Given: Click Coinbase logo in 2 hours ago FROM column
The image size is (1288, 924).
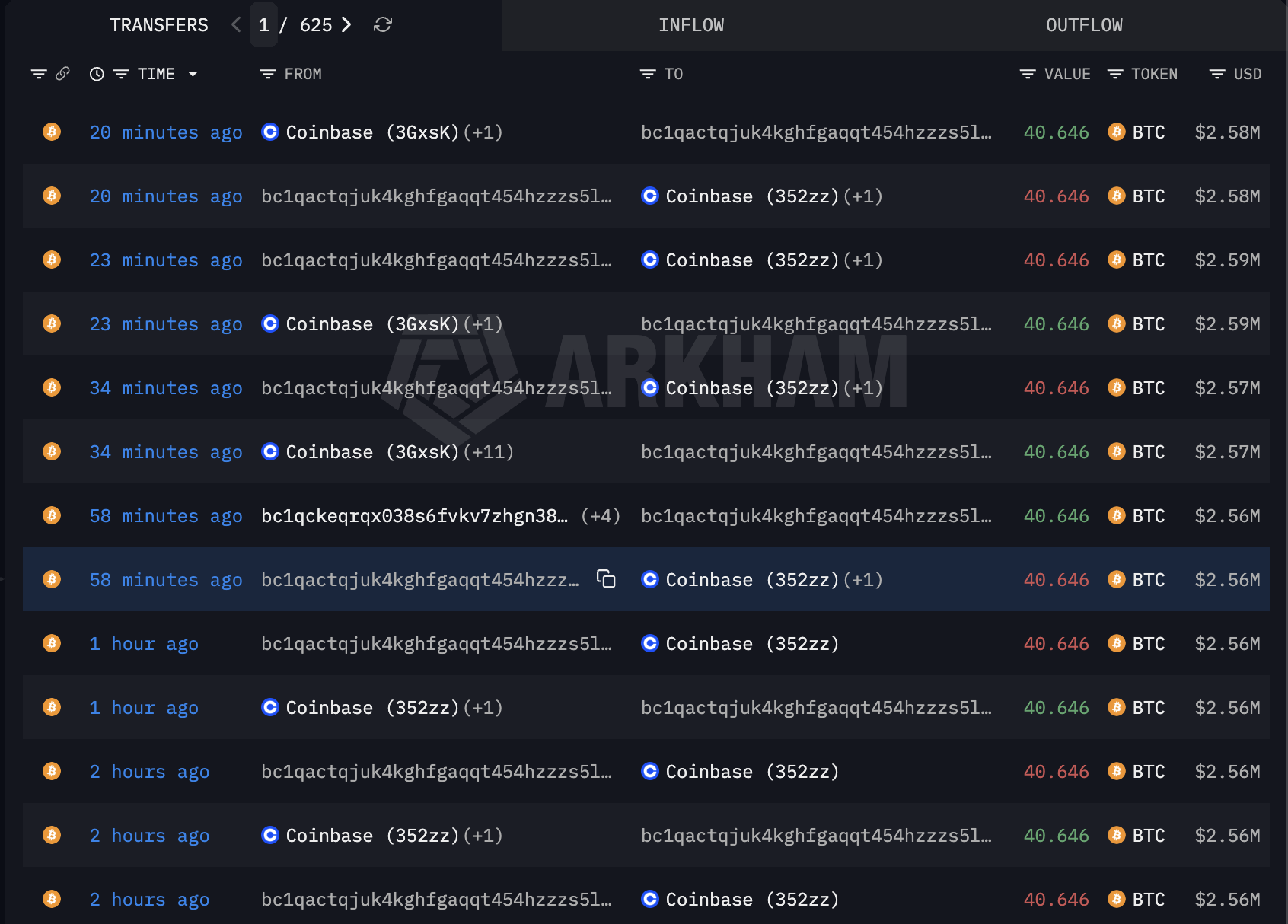Looking at the screenshot, I should point(270,835).
